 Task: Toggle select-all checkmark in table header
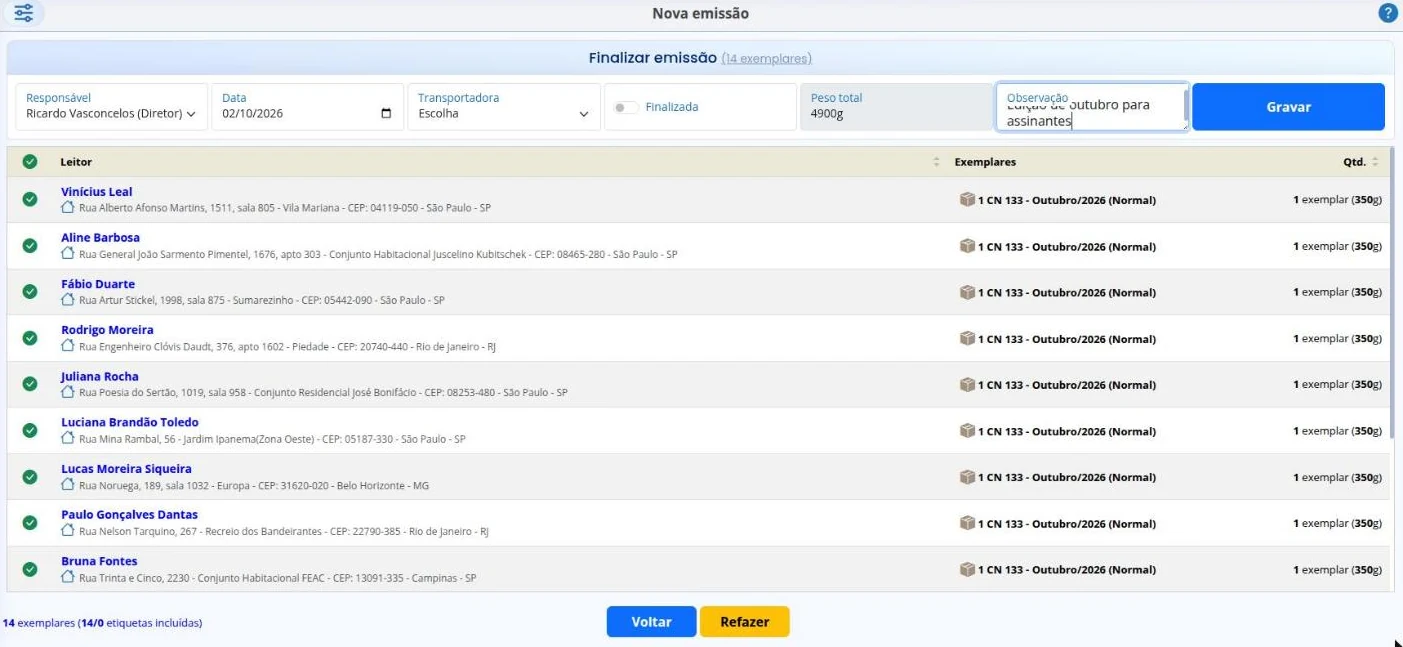[30, 162]
